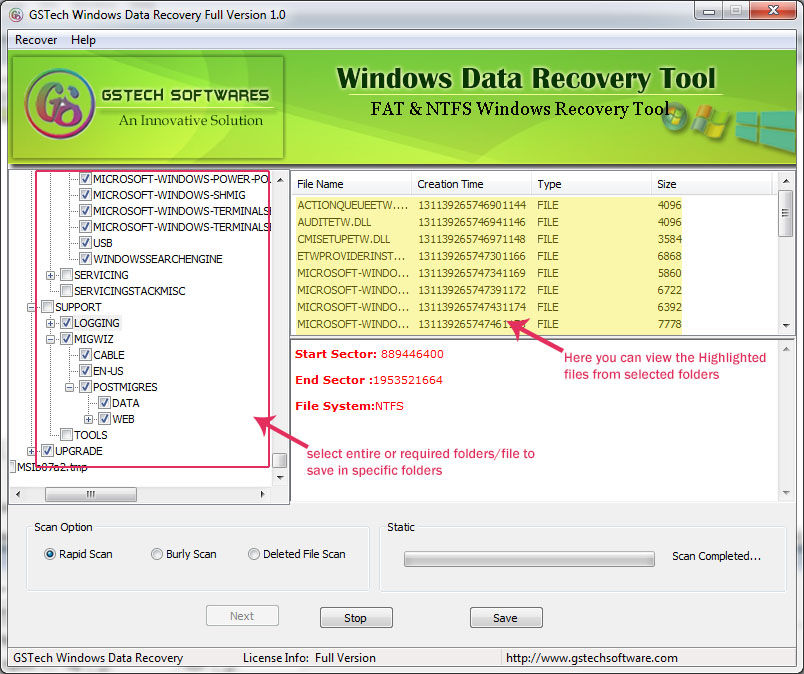Select the ETWPROVIDERINST file row
The height and width of the screenshot is (674, 804).
pos(489,256)
